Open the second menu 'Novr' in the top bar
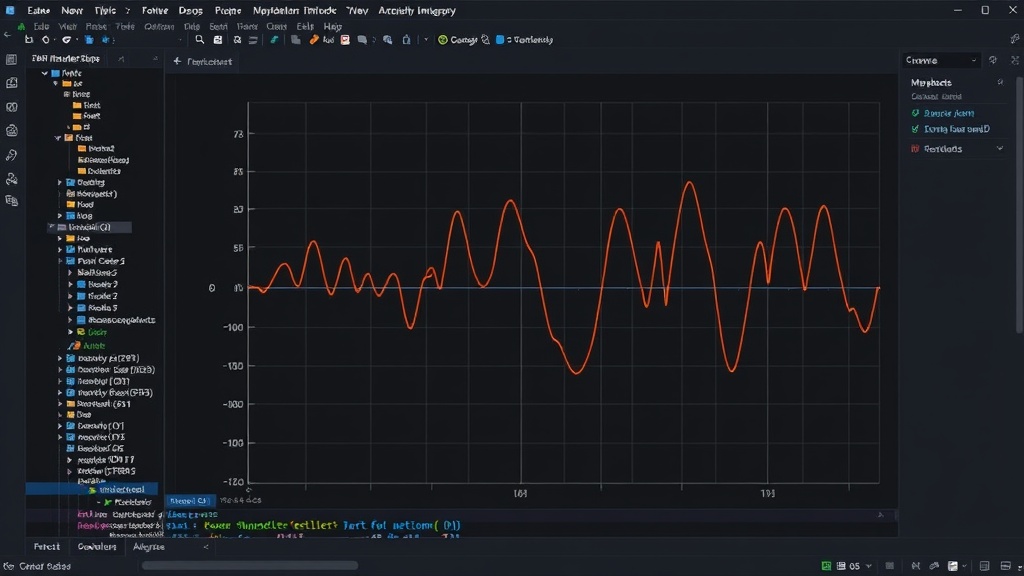Viewport: 1024px width, 576px height. (72, 10)
